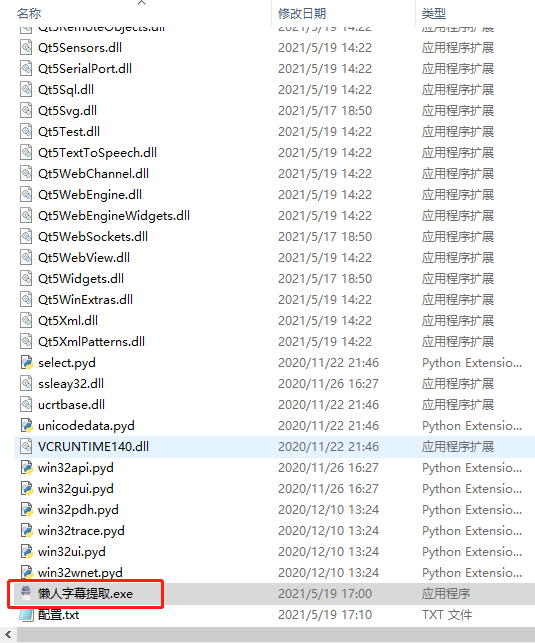
Task: Click the sort arrow above 名称 column
Action: coord(141,3)
